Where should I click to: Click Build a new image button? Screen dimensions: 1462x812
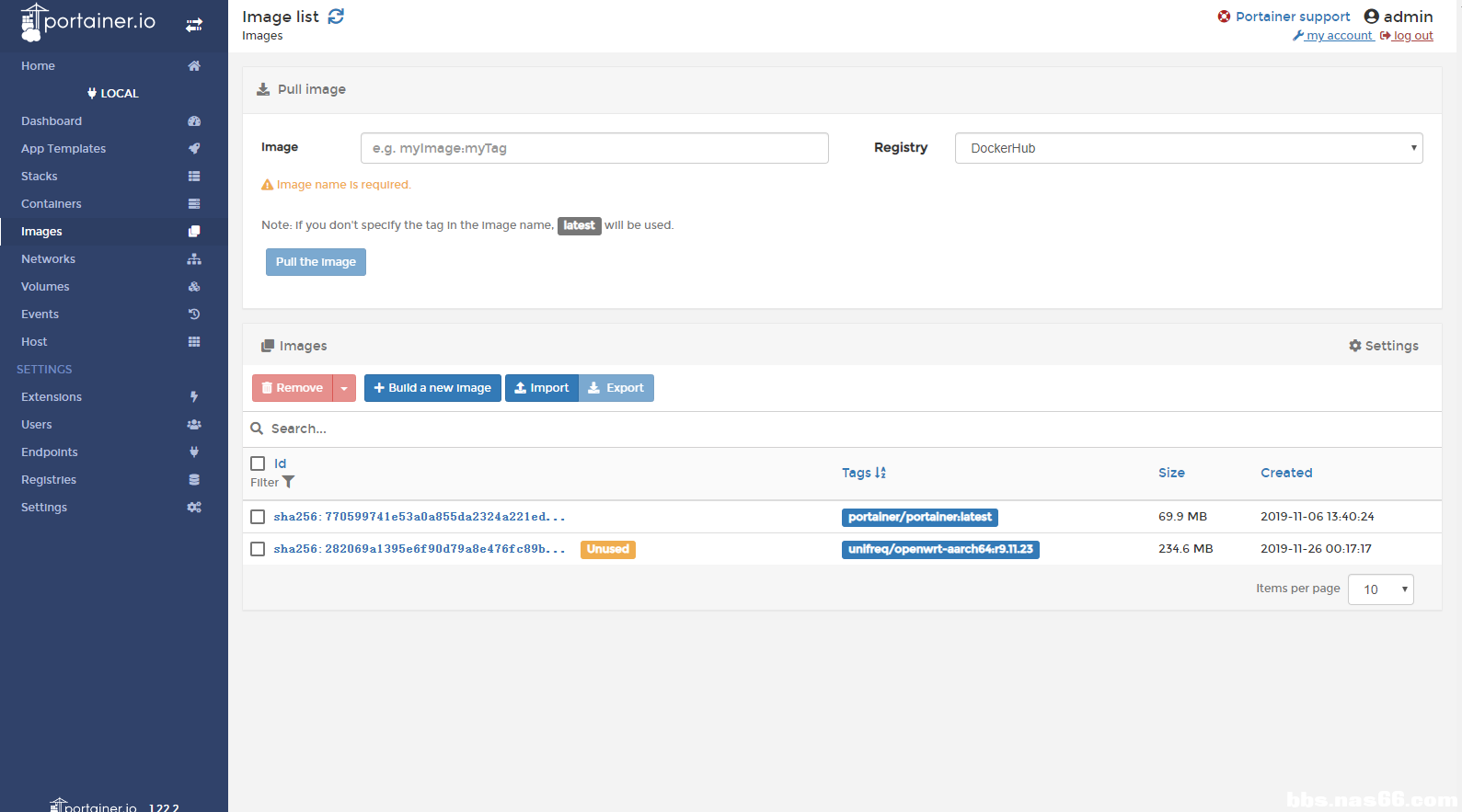coord(432,388)
